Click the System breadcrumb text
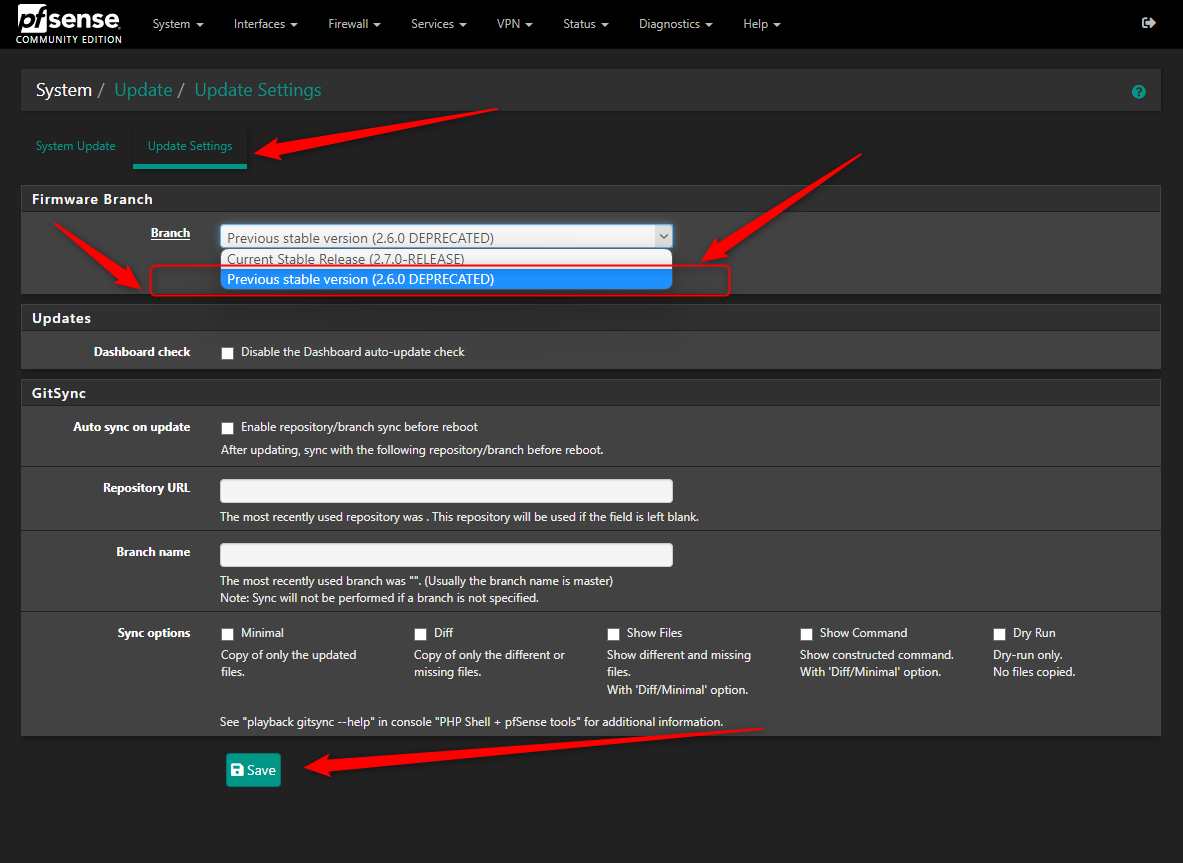 pos(63,90)
